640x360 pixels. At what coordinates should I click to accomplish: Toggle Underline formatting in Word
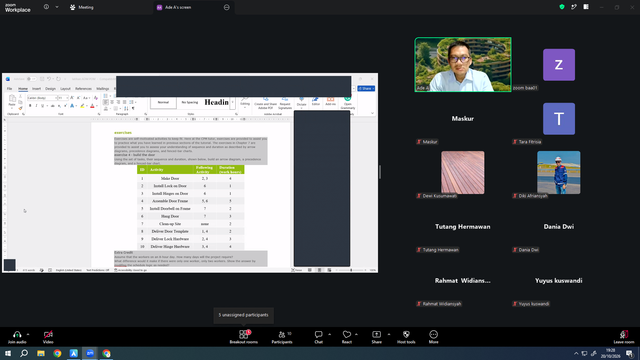click(x=42, y=106)
